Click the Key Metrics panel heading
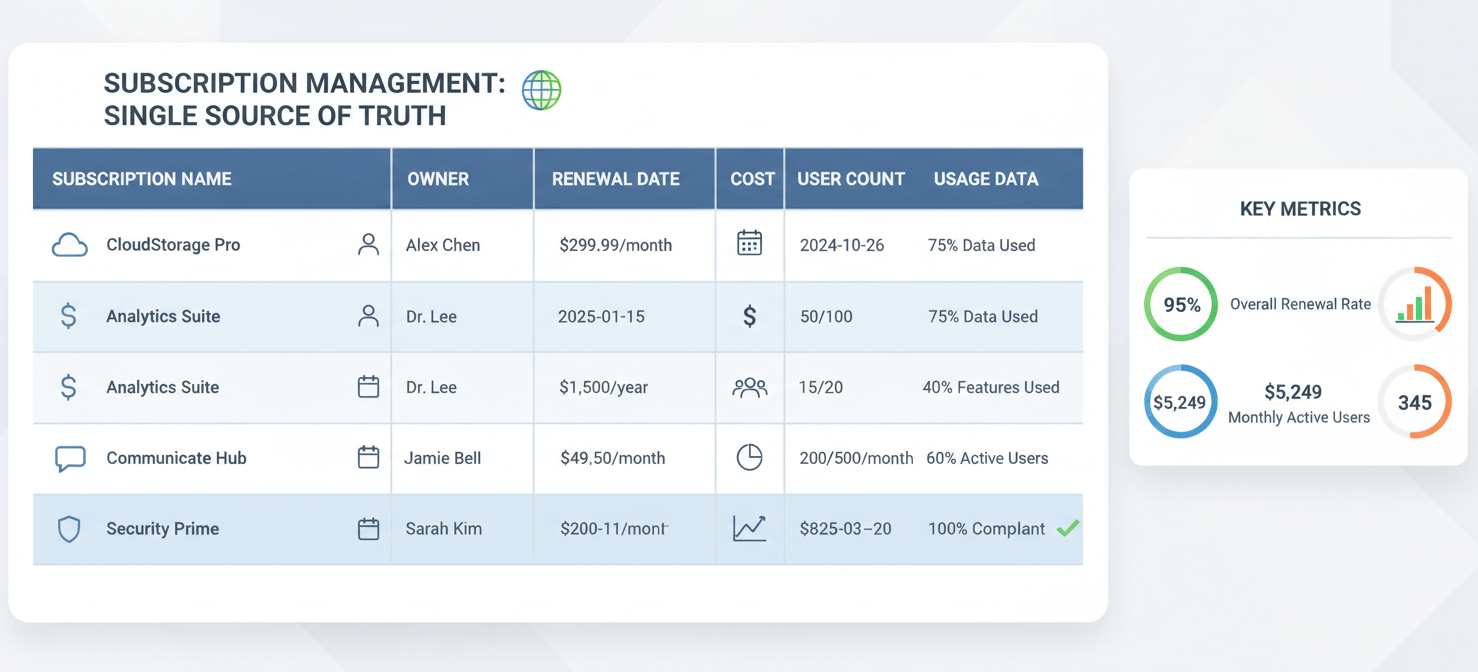Screen dimensions: 1478x672 pos(1300,209)
